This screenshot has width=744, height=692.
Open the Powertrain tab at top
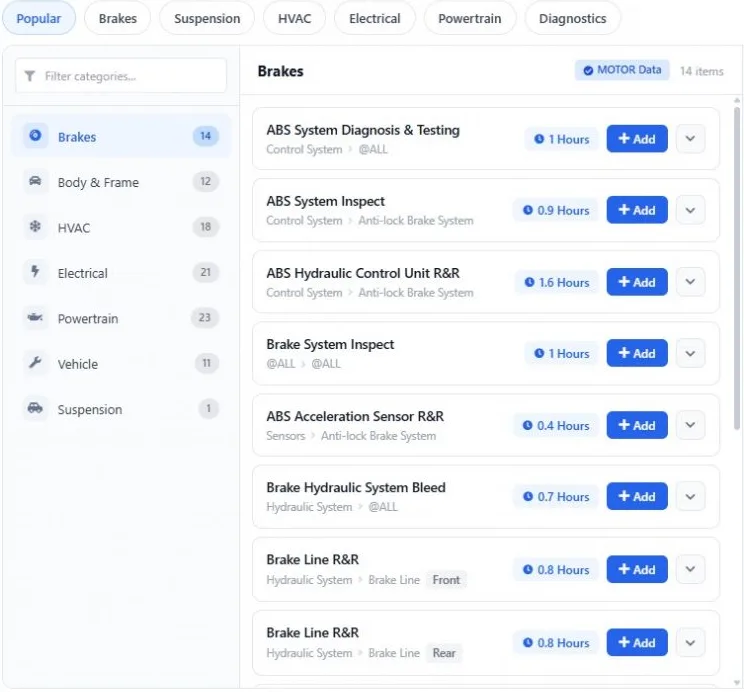[x=469, y=19]
